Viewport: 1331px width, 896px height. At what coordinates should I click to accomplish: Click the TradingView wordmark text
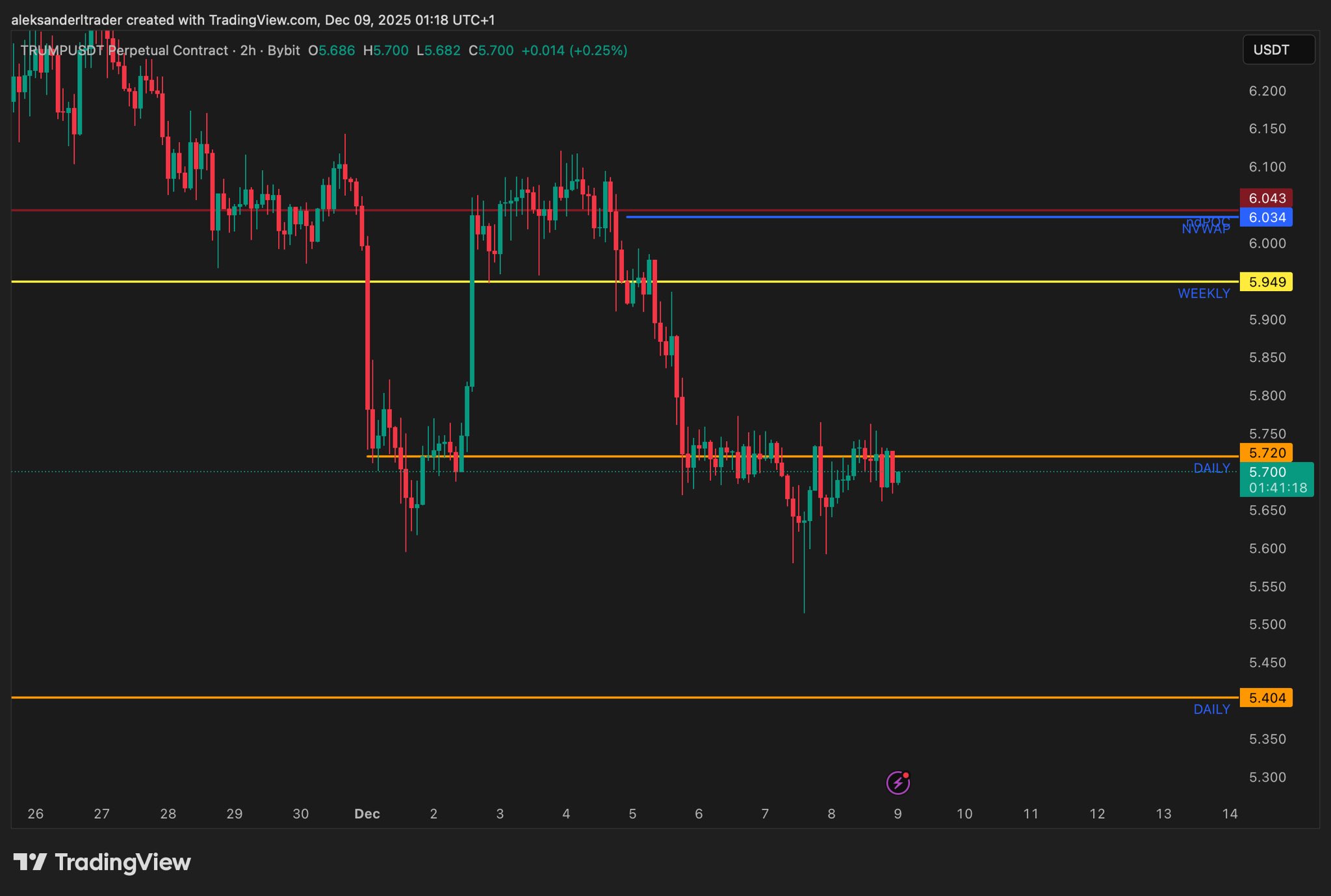click(x=123, y=862)
